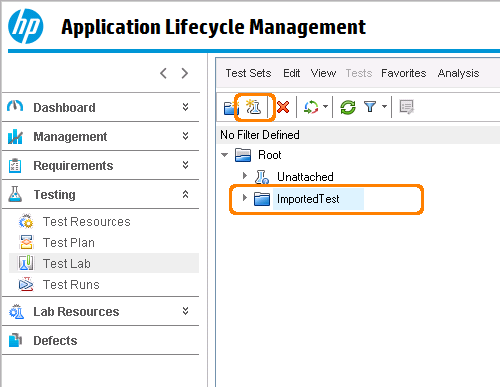Click the forward navigation arrow
The width and height of the screenshot is (500, 387).
[185, 73]
